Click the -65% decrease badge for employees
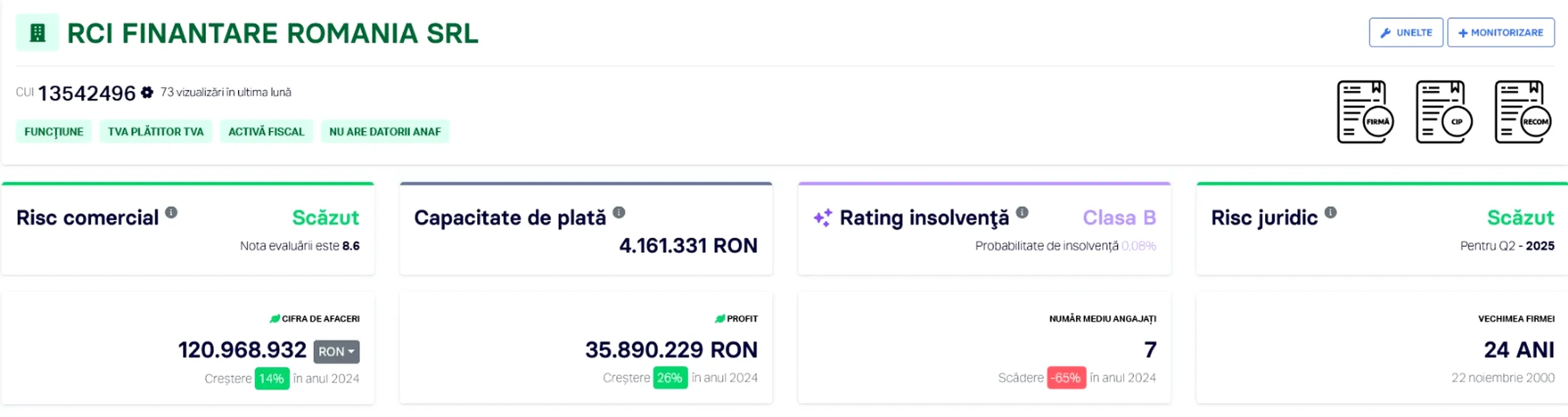 [1066, 378]
